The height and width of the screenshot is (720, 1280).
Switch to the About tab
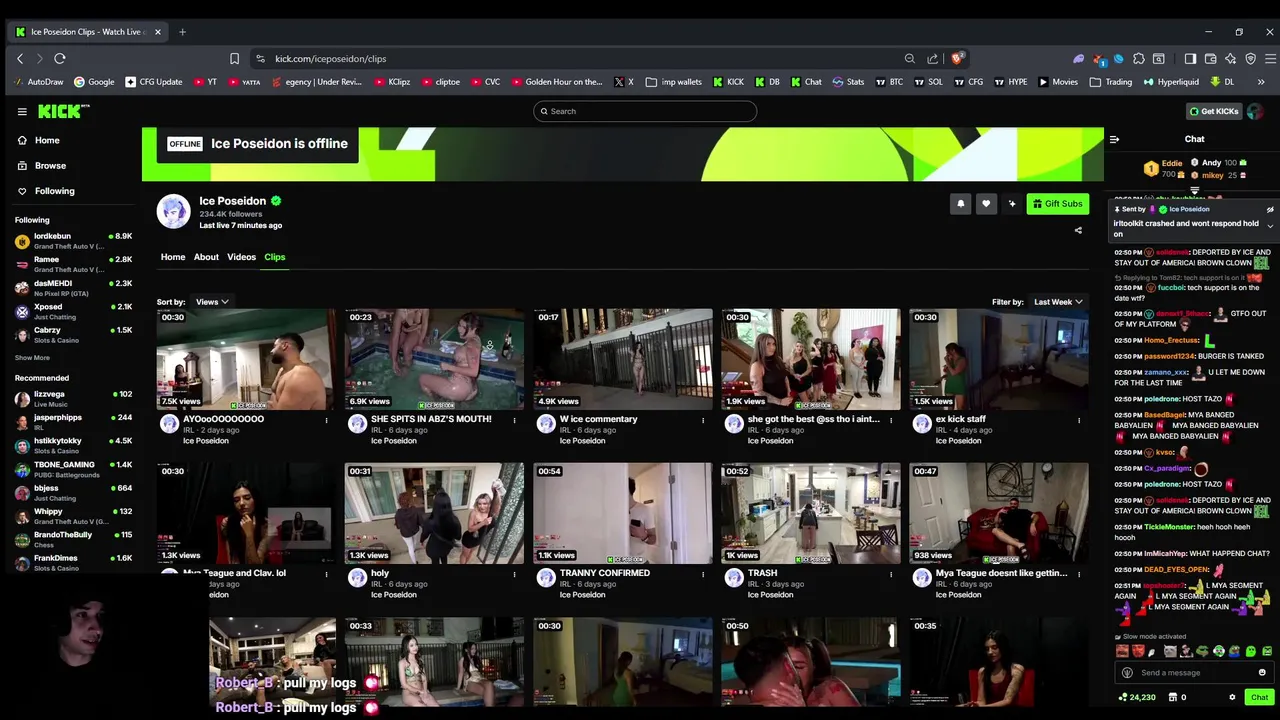click(206, 257)
